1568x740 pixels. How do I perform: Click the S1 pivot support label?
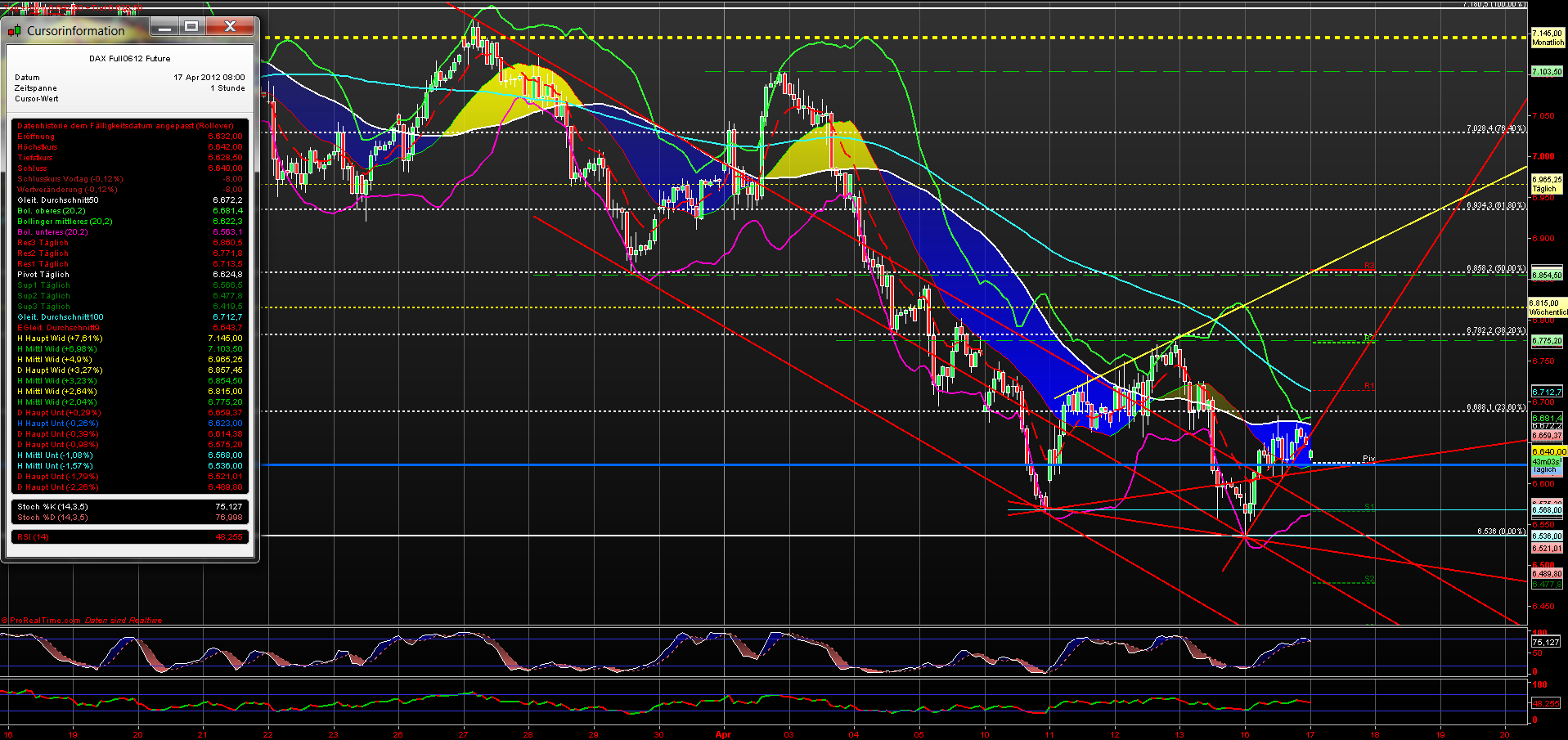coord(1369,507)
